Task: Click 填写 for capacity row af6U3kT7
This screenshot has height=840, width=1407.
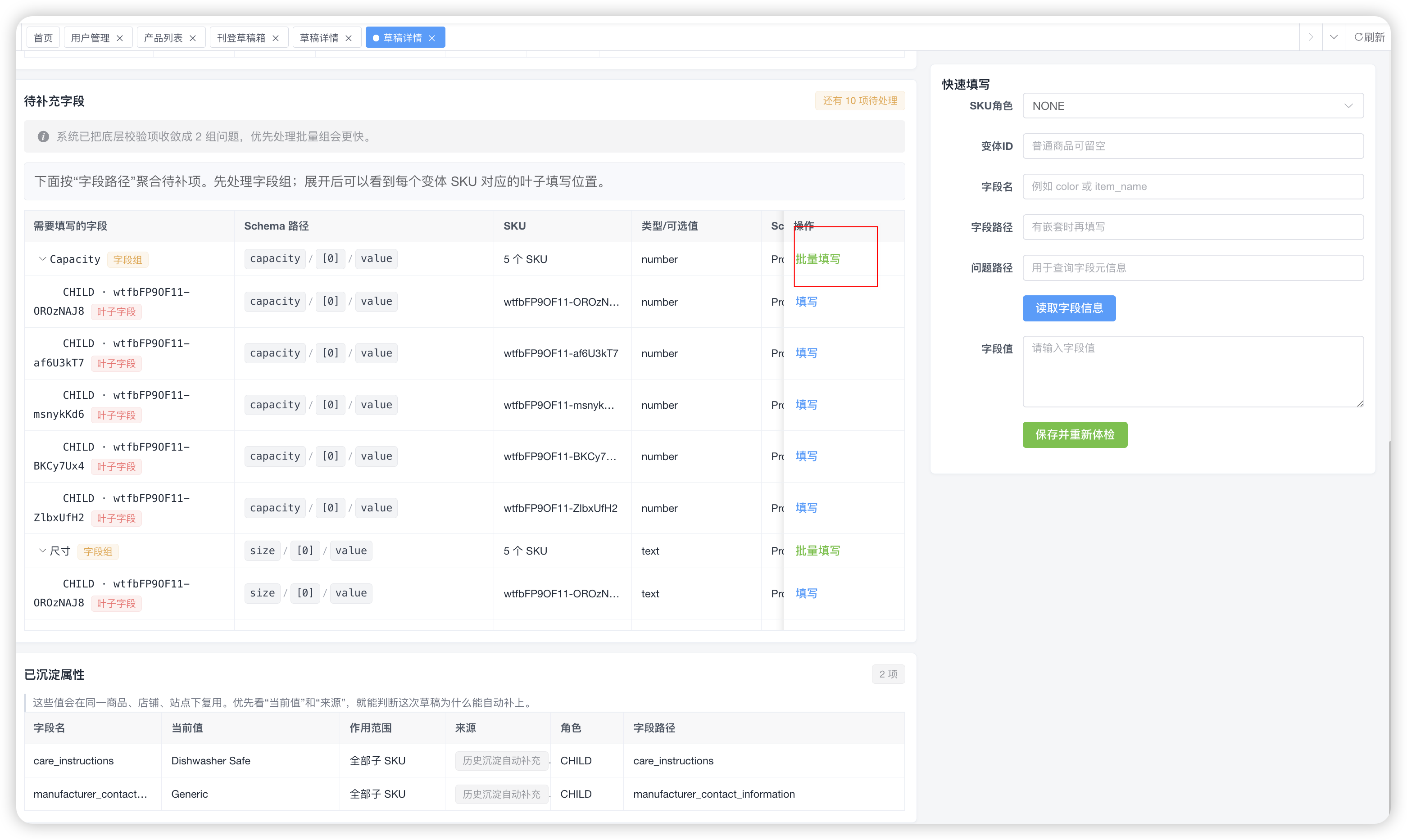Action: (806, 353)
